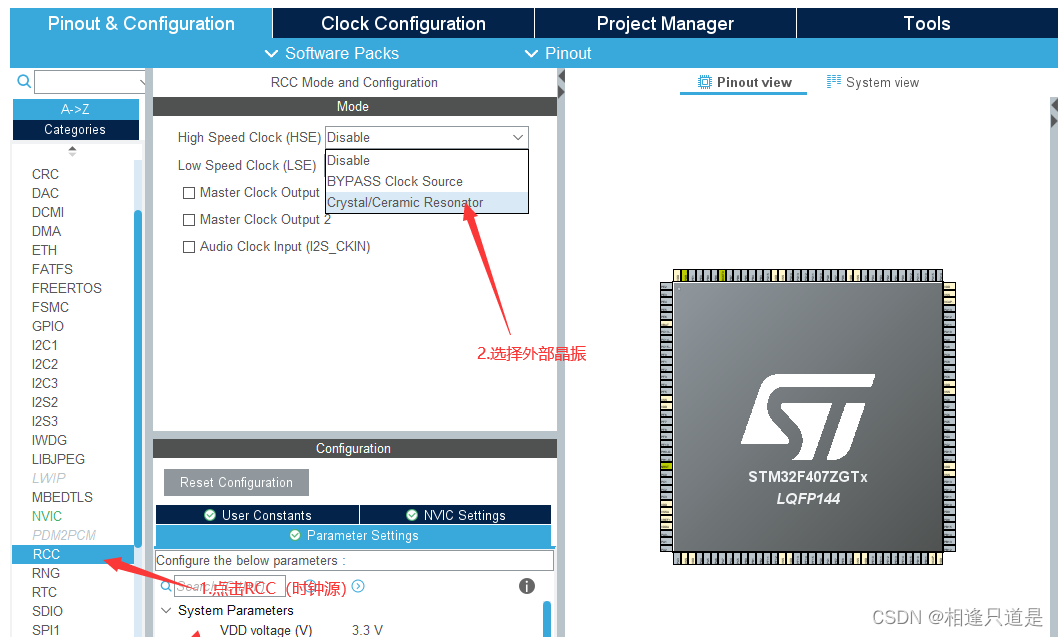This screenshot has width=1058, height=637.
Task: Expand the Software Packs menu
Action: click(332, 53)
